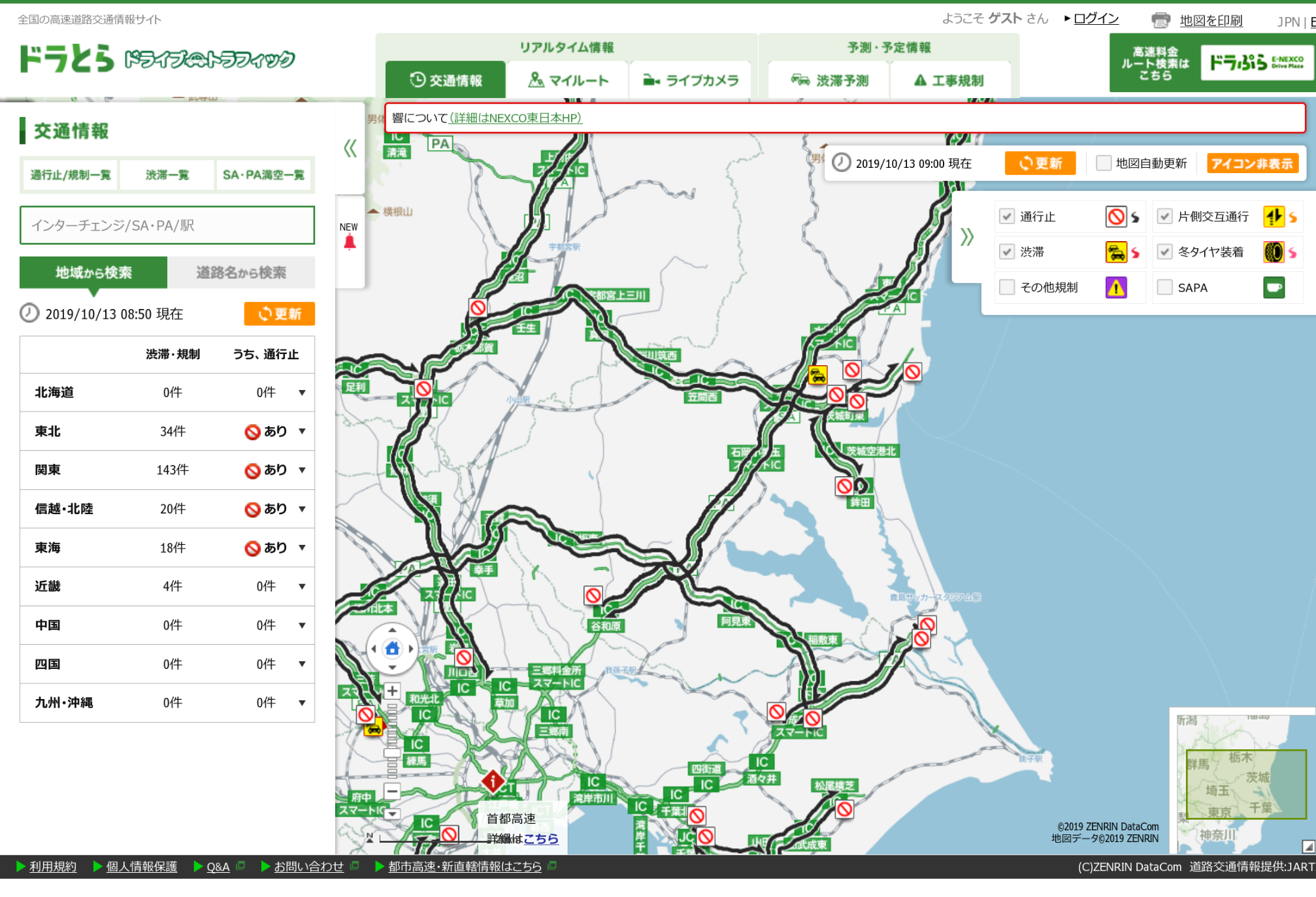Click the closure marker near 足利

423,389
